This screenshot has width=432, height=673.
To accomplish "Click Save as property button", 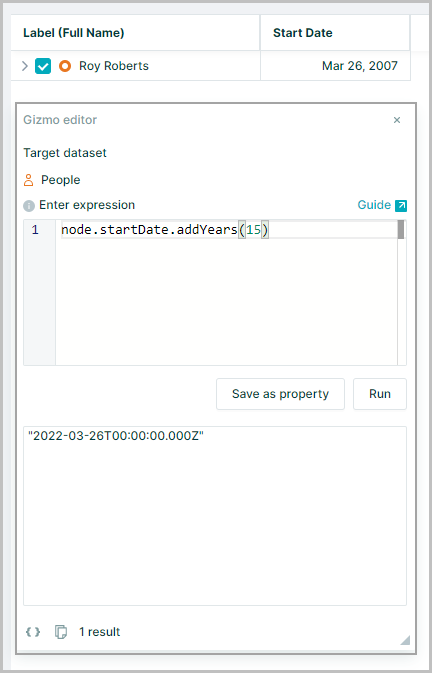I will (x=281, y=394).
